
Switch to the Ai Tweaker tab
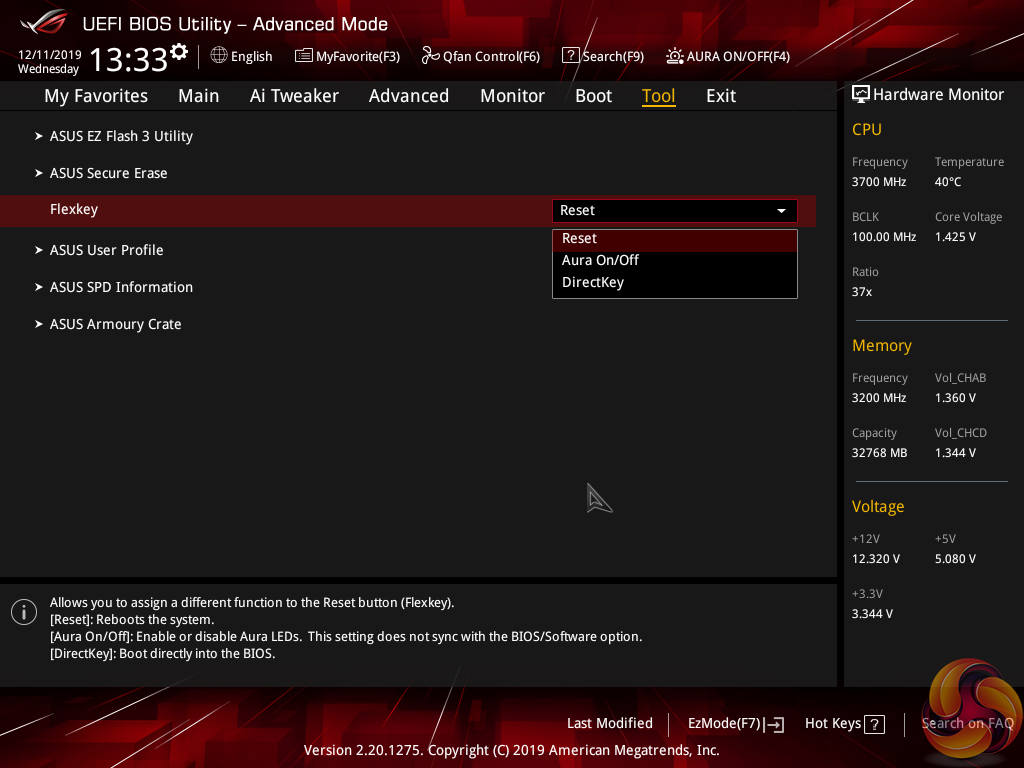(x=294, y=96)
